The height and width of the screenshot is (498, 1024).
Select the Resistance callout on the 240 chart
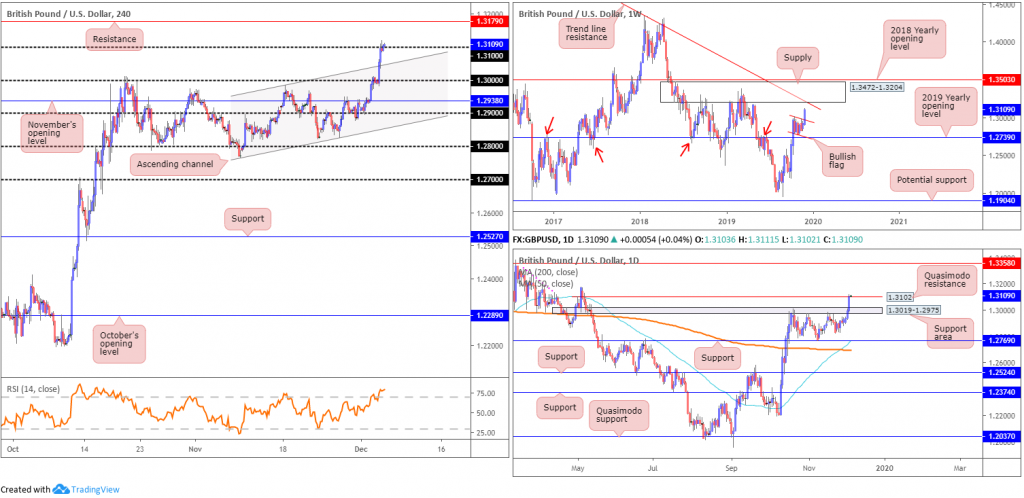tap(115, 39)
